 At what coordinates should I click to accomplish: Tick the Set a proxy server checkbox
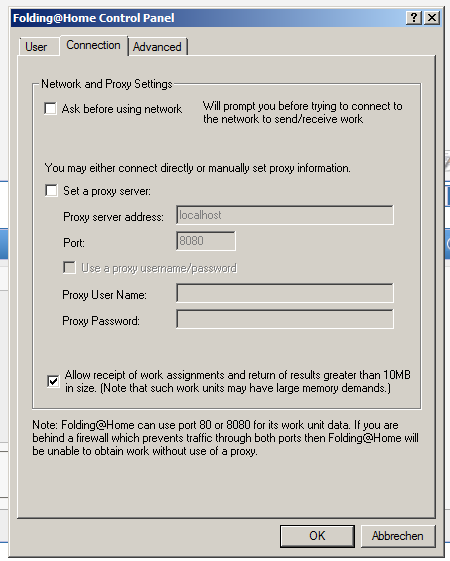coord(52,191)
